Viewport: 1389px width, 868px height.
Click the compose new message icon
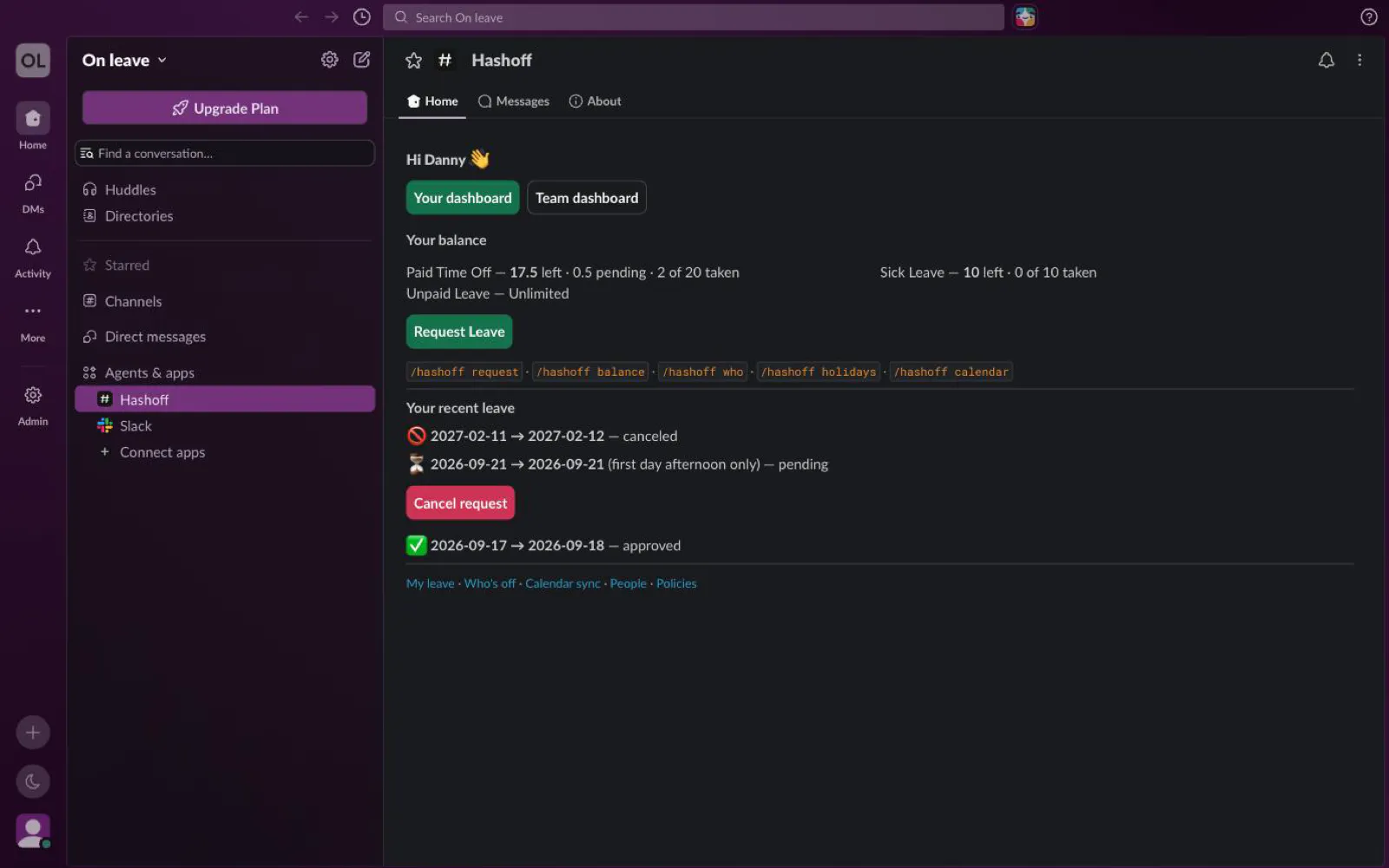[x=362, y=60]
